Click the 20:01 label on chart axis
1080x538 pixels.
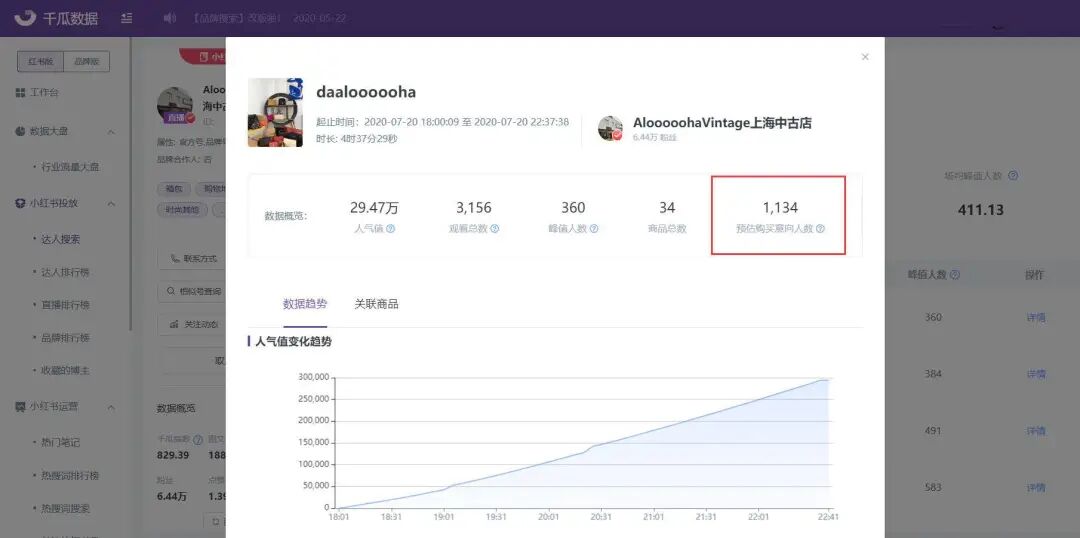[x=548, y=516]
